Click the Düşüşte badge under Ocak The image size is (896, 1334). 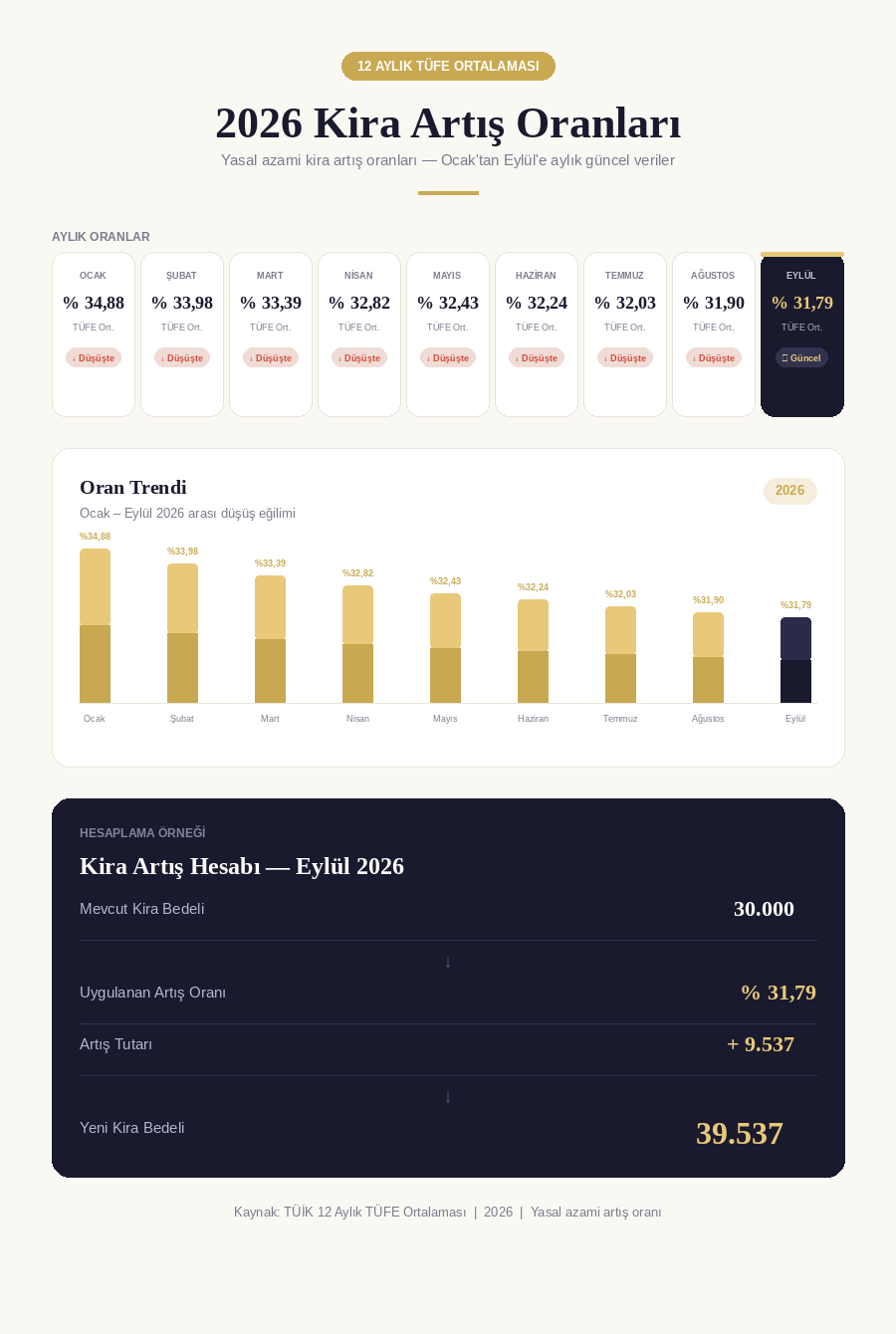tap(94, 357)
